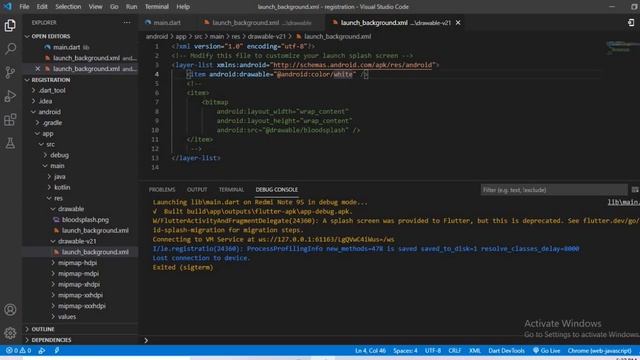The height and width of the screenshot is (360, 640).
Task: Open the Manage gear settings icon
Action: pyautogui.click(x=10, y=333)
